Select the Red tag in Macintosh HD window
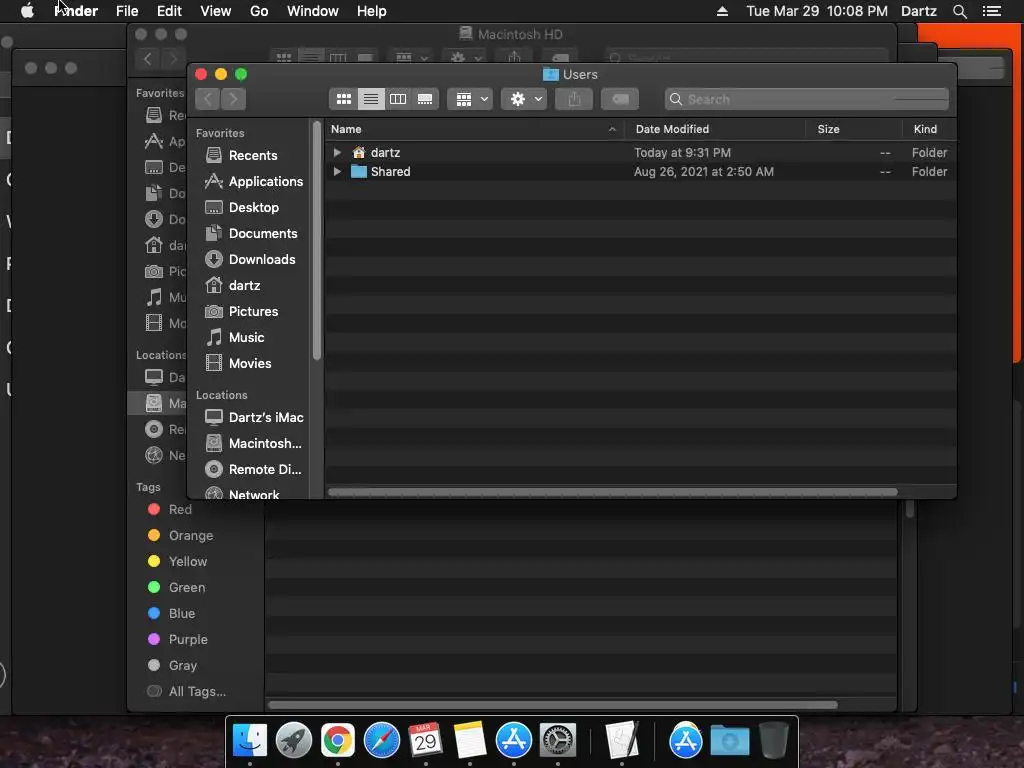 [x=170, y=509]
